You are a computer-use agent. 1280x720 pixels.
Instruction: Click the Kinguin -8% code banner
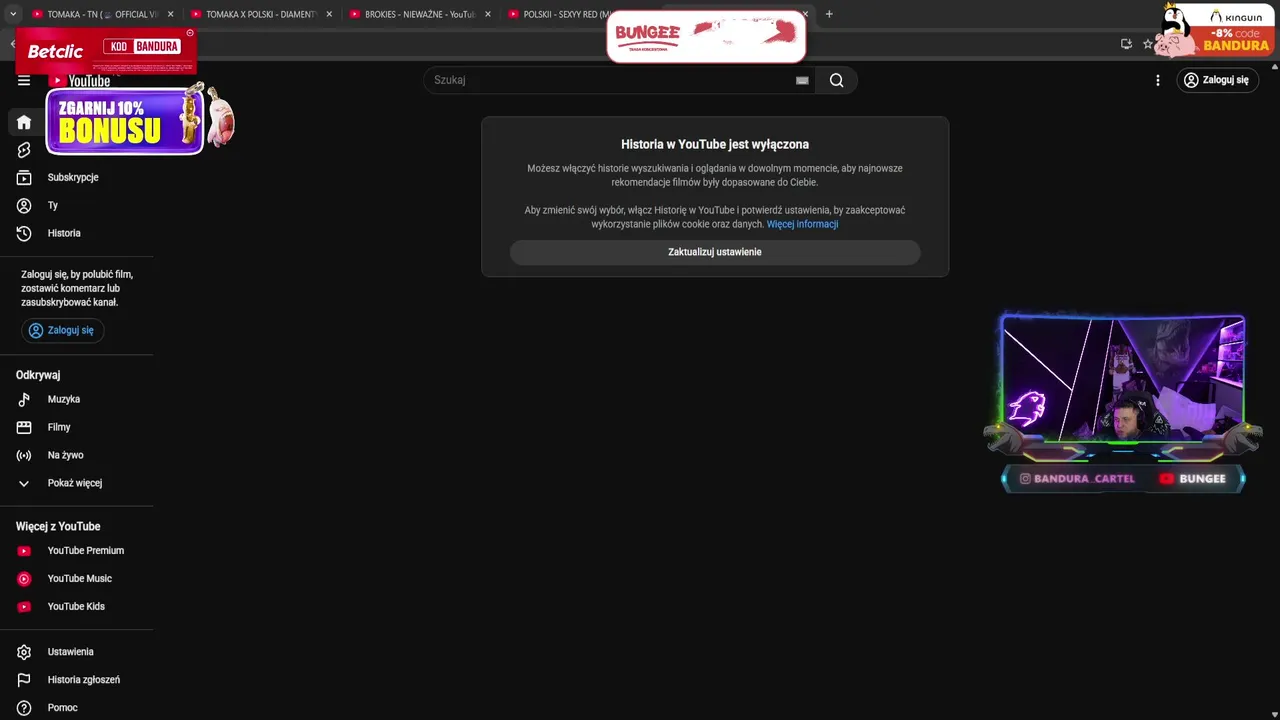[1217, 30]
